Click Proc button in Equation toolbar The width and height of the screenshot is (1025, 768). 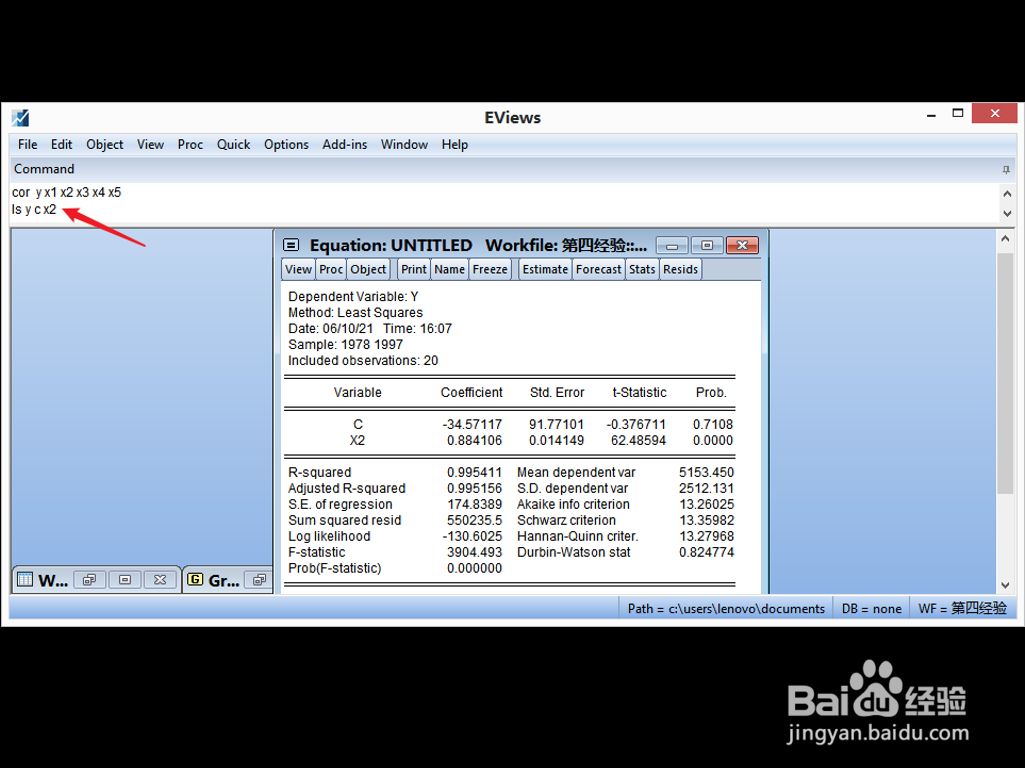click(x=331, y=269)
